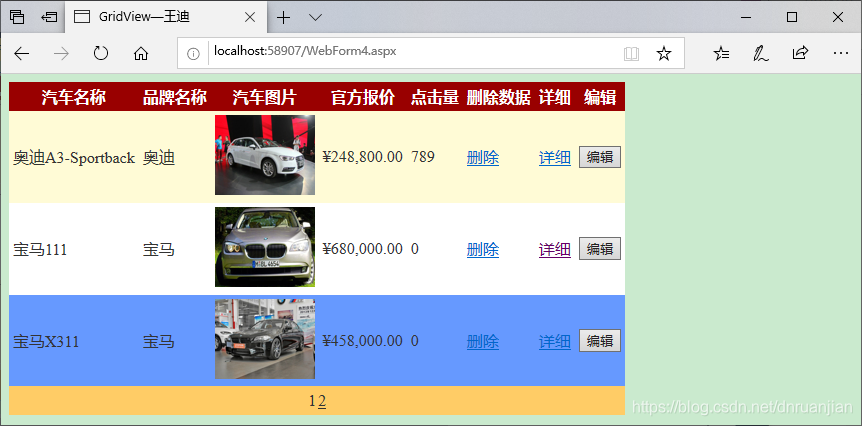Image resolution: width=862 pixels, height=426 pixels.
Task: Click the white Audi A3 car picture
Action: pyautogui.click(x=264, y=155)
